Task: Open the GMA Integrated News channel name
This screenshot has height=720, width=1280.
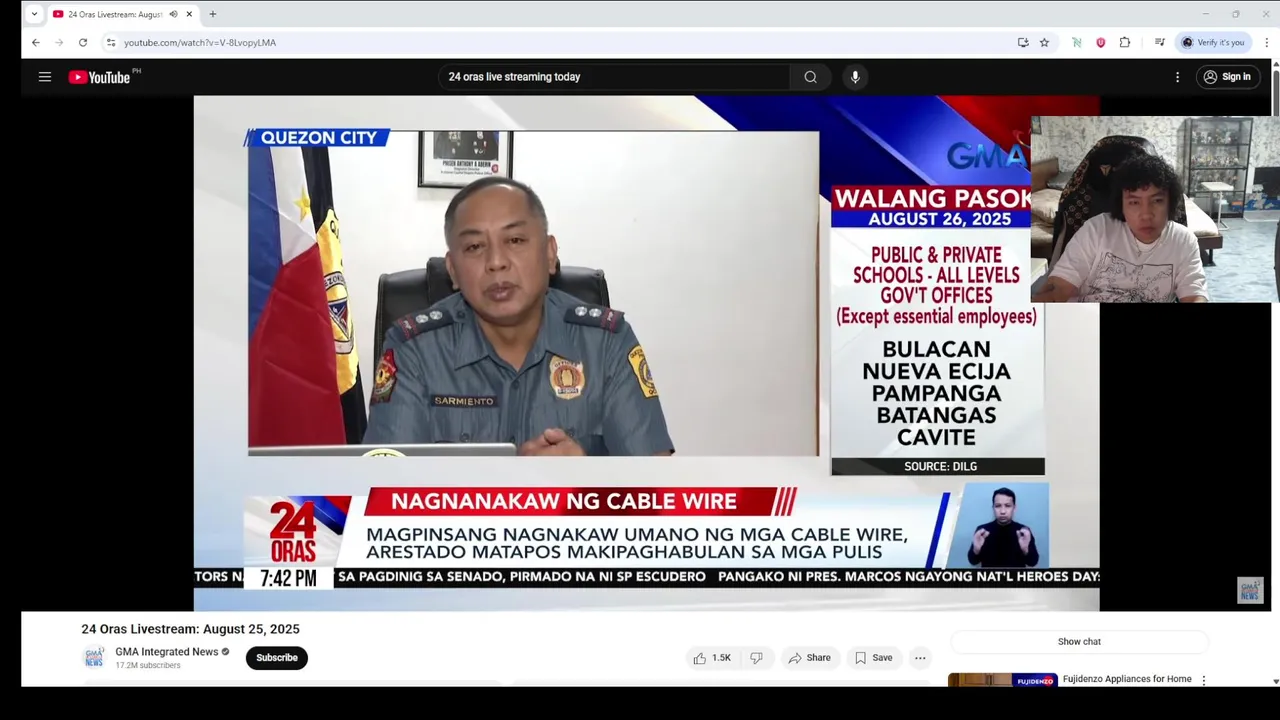Action: [x=167, y=652]
